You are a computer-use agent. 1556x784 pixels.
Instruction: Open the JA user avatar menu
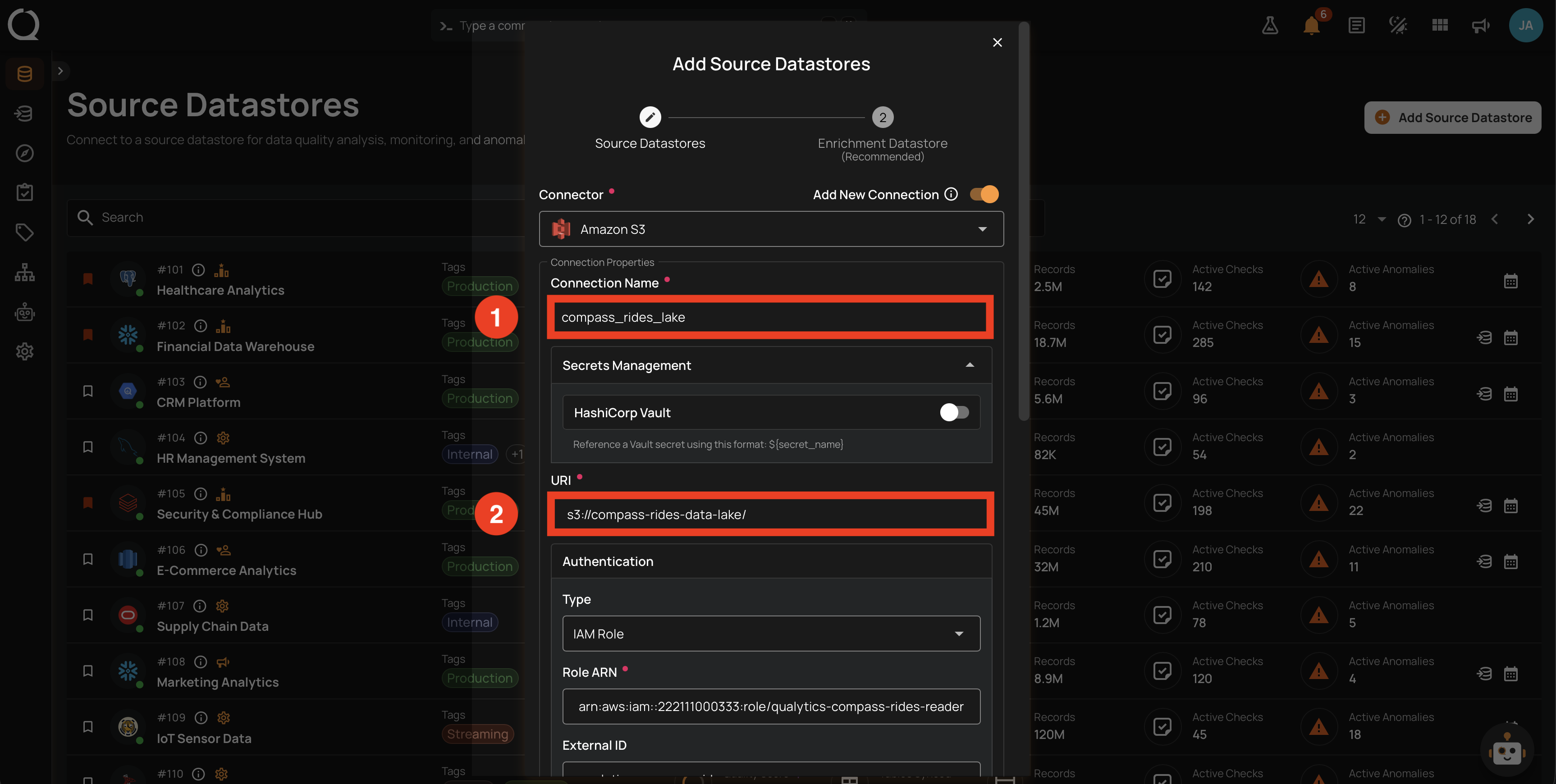[1526, 25]
